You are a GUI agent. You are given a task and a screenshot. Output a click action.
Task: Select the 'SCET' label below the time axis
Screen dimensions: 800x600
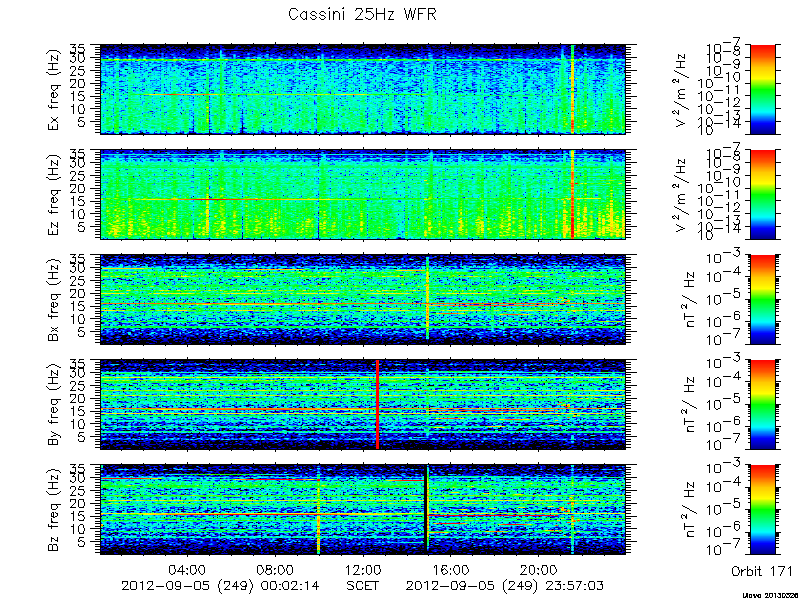pos(363,585)
